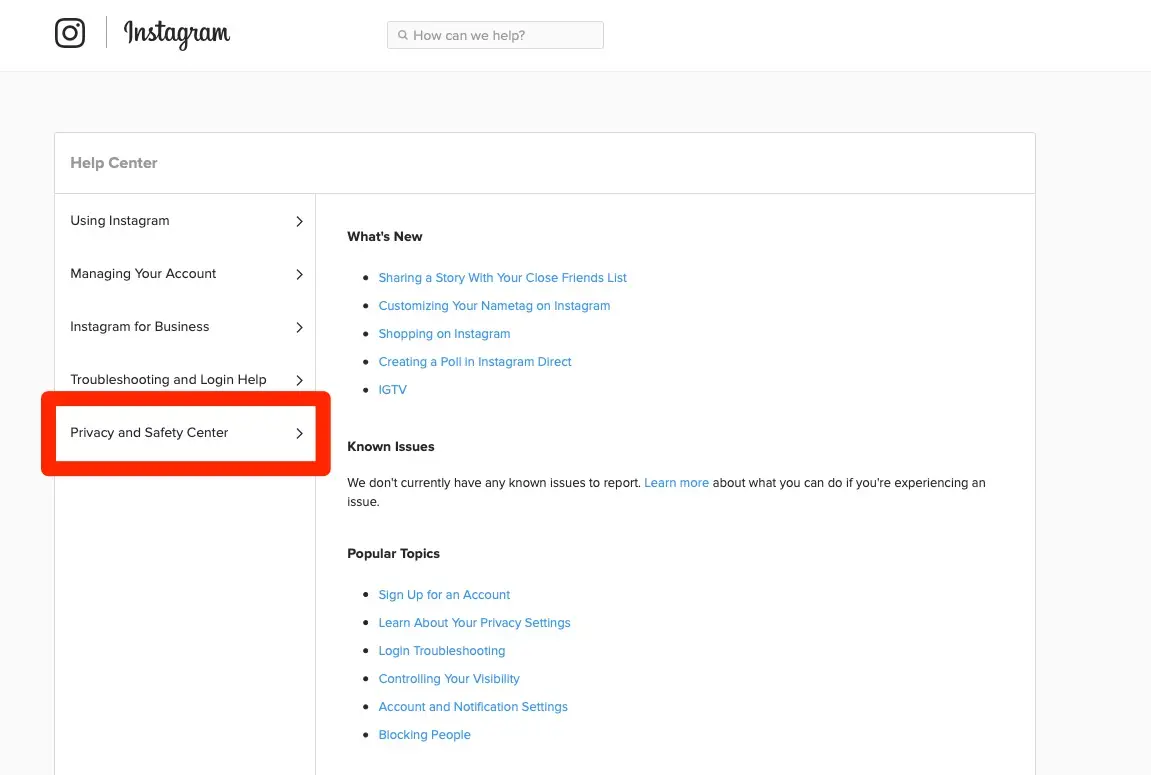The height and width of the screenshot is (775, 1151).
Task: Open Managing Your Account section
Action: [x=185, y=274]
